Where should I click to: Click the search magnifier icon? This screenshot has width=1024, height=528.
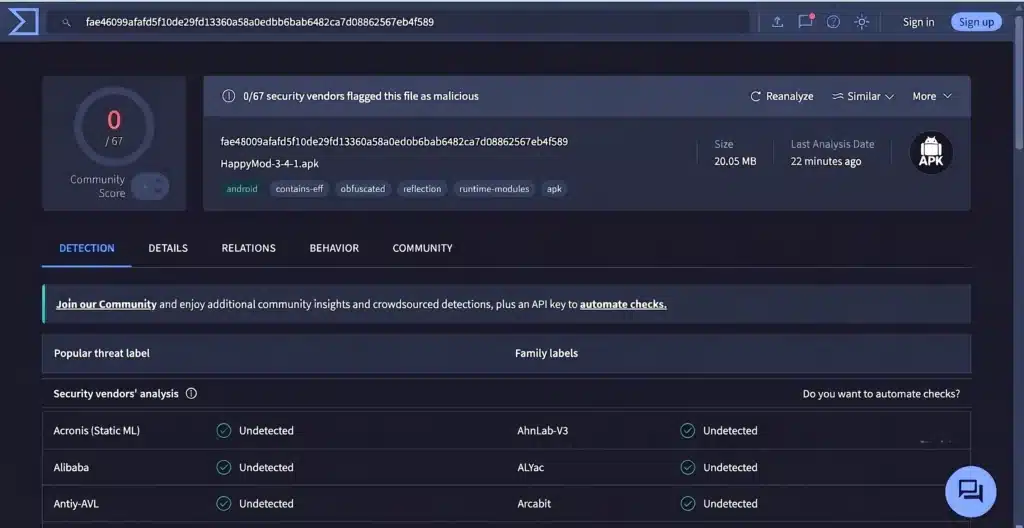(66, 22)
